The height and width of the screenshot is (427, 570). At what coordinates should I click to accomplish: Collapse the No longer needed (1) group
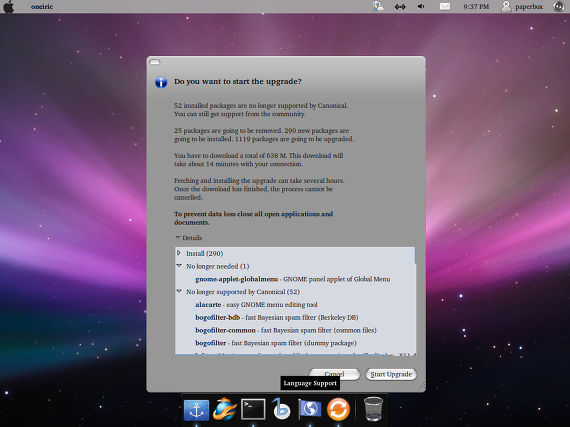point(179,266)
